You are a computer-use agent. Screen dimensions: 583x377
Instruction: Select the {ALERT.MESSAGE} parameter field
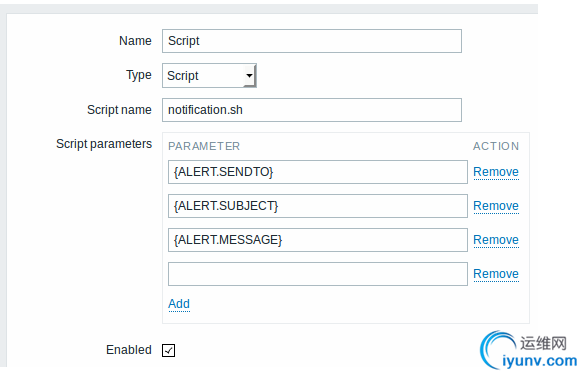coord(318,240)
